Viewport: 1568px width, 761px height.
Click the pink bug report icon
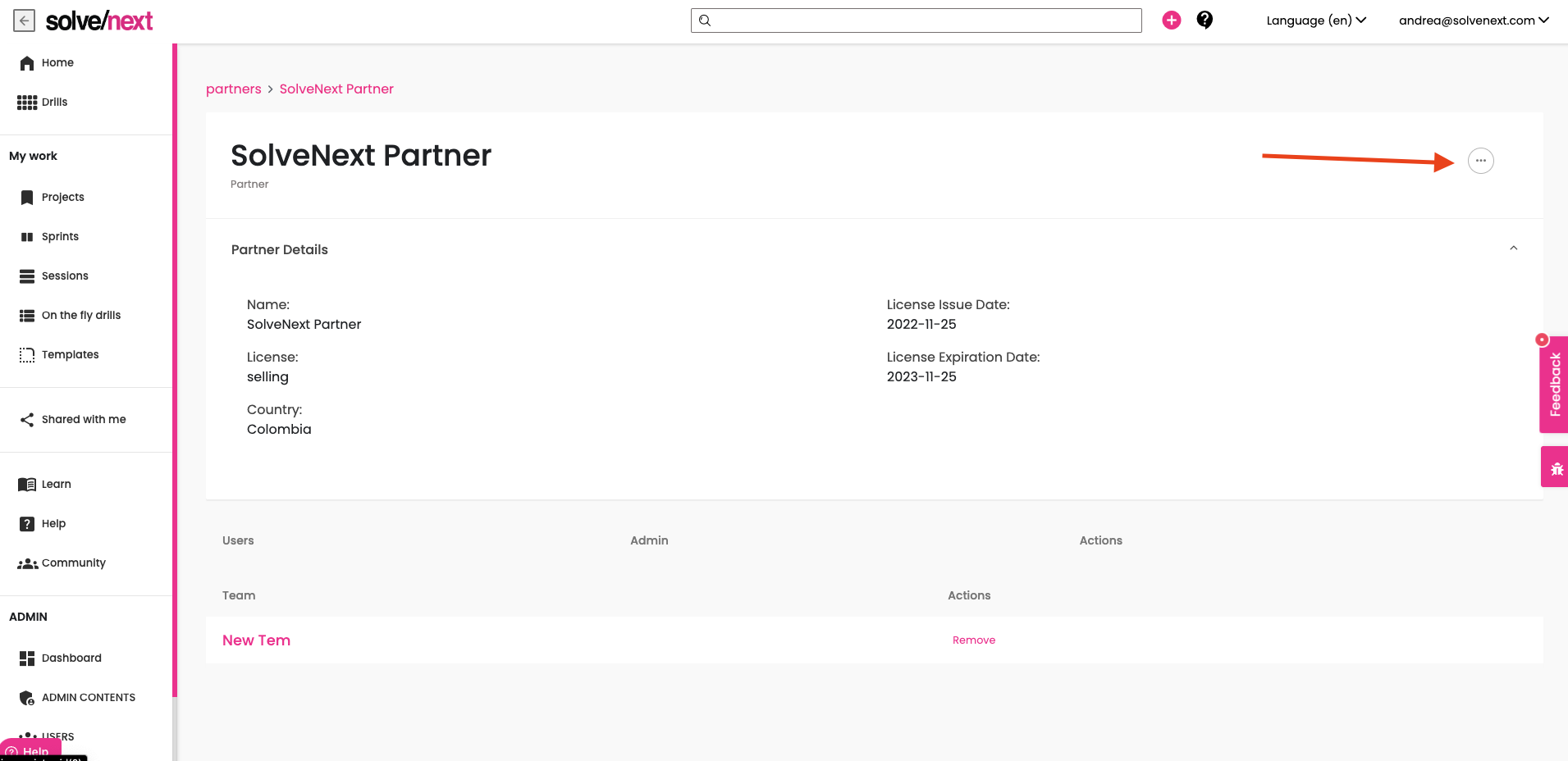pos(1557,468)
